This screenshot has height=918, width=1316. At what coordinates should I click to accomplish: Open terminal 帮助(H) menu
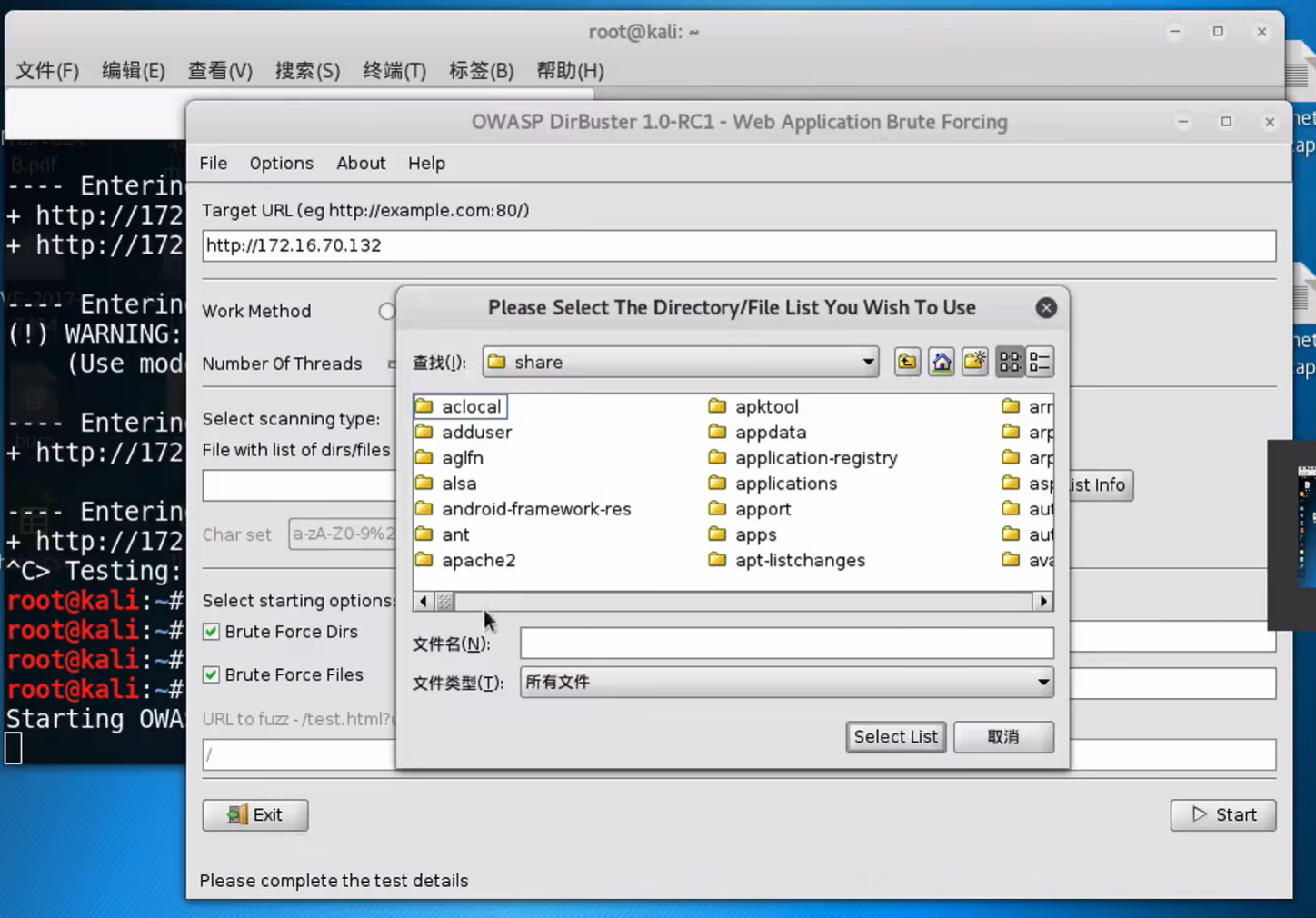[x=570, y=71]
